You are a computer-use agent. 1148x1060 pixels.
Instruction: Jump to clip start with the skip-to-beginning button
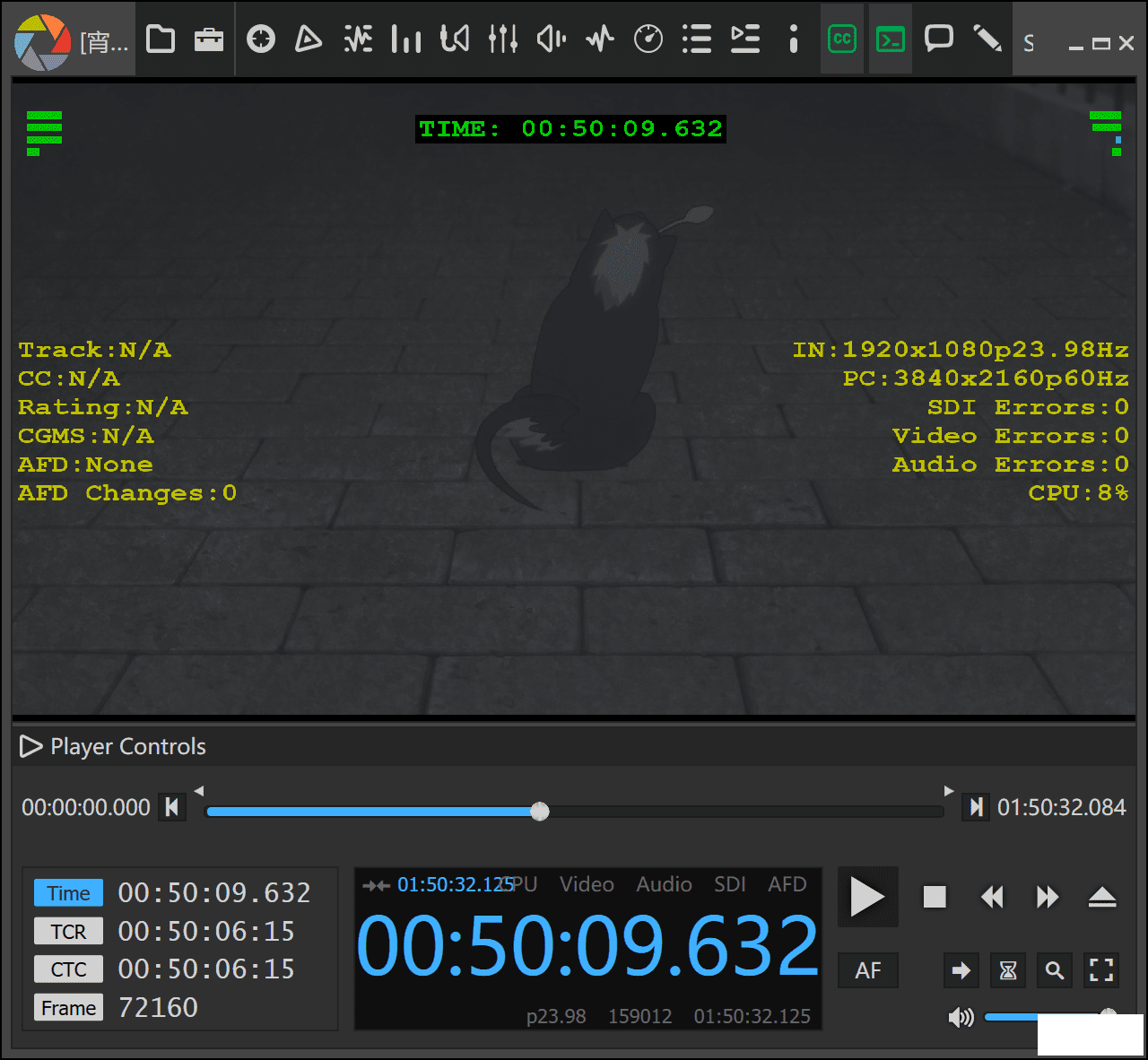[171, 807]
